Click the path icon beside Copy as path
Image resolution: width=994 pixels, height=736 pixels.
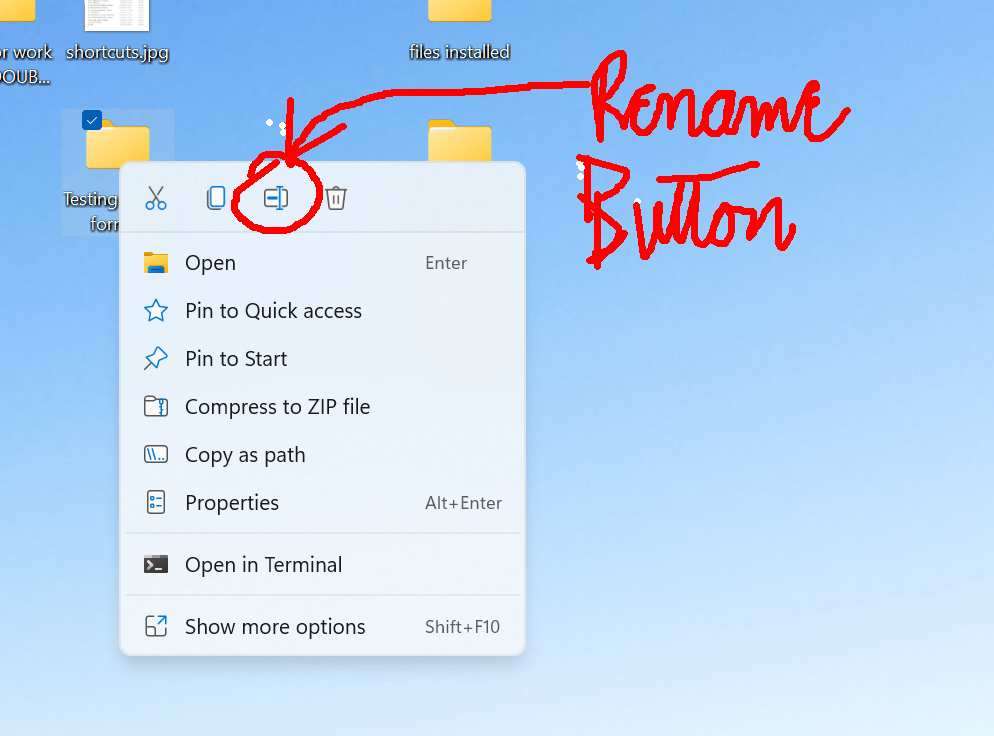pyautogui.click(x=156, y=455)
